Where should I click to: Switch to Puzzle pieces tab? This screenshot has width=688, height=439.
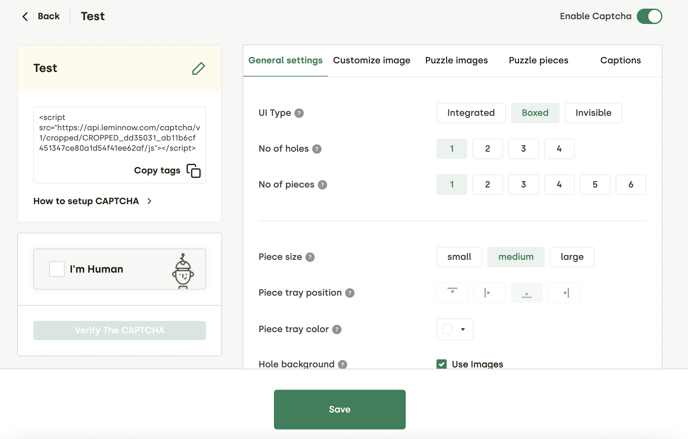point(538,61)
